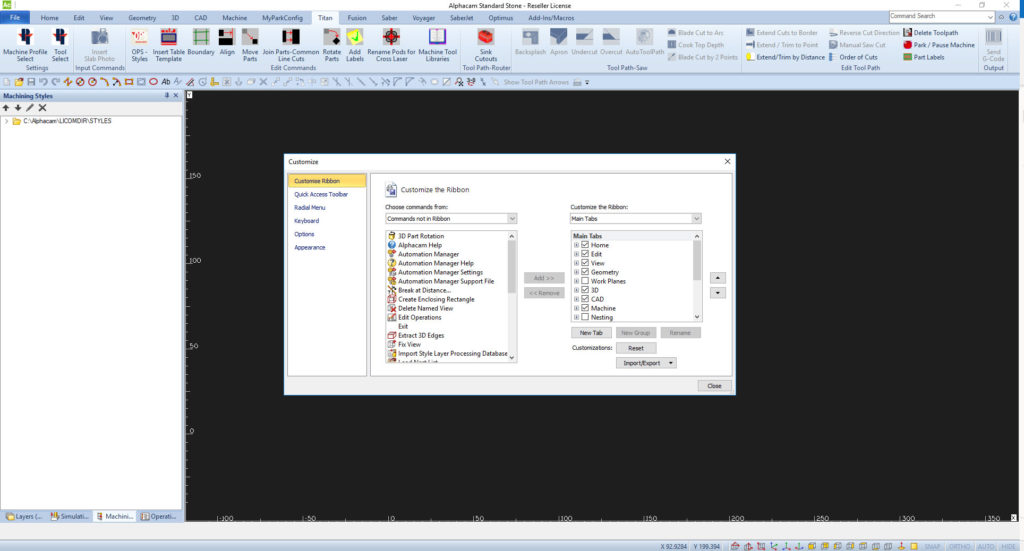
Task: Uncheck the Edit tab checkbox
Action: click(585, 254)
